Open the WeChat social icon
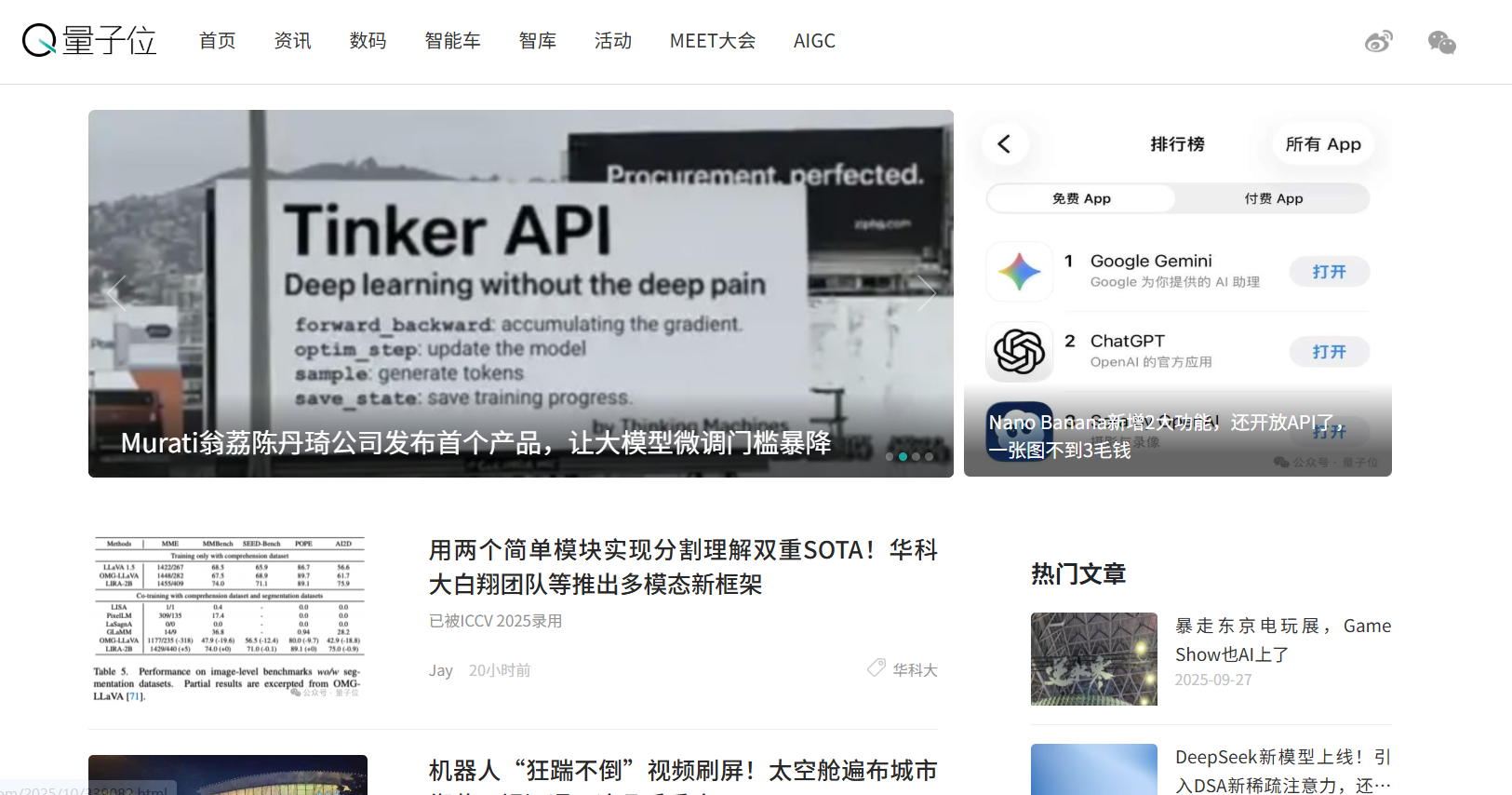Screen dimensions: 1512x795 point(1441,42)
